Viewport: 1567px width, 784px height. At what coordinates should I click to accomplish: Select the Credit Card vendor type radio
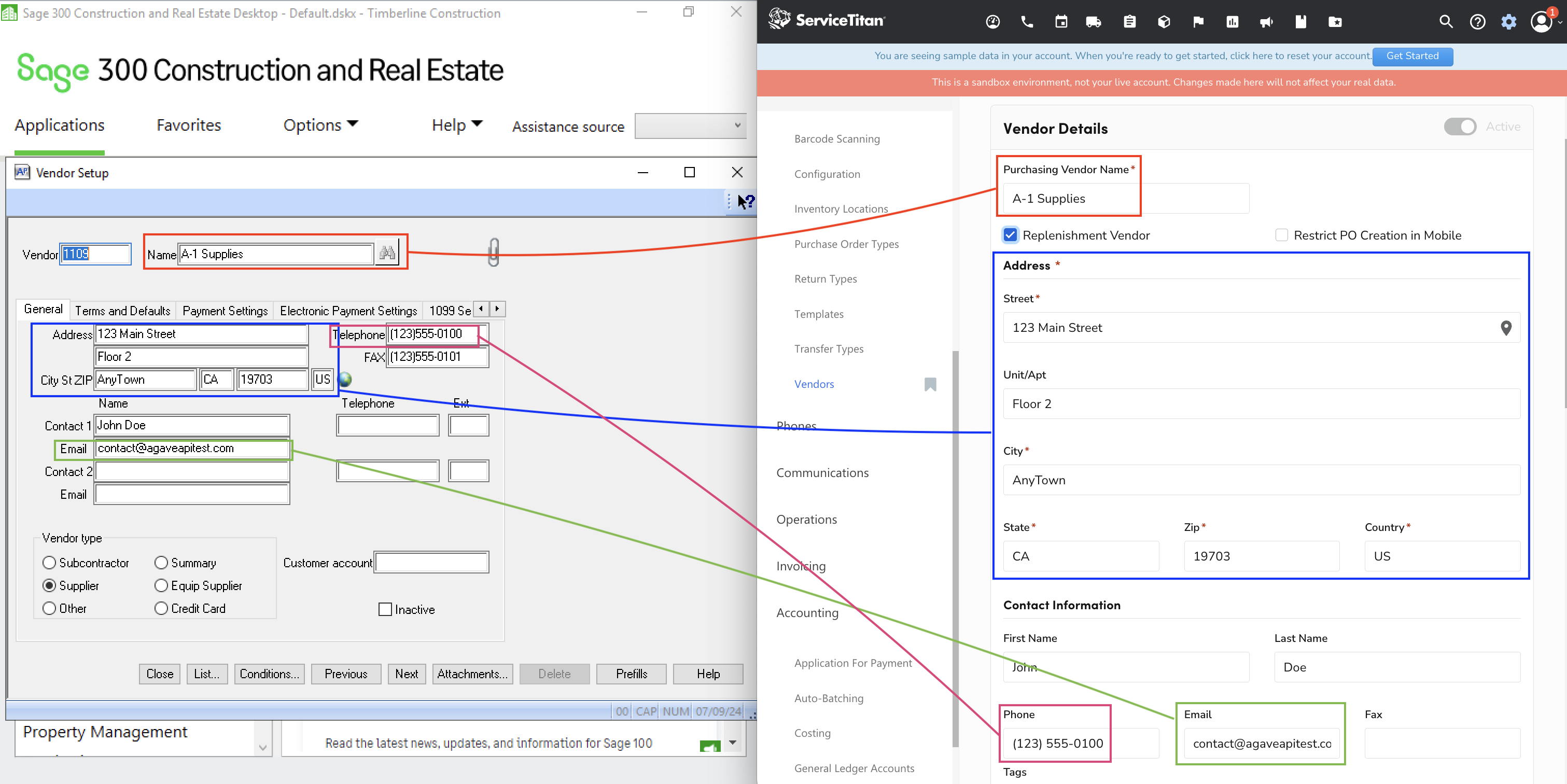161,608
